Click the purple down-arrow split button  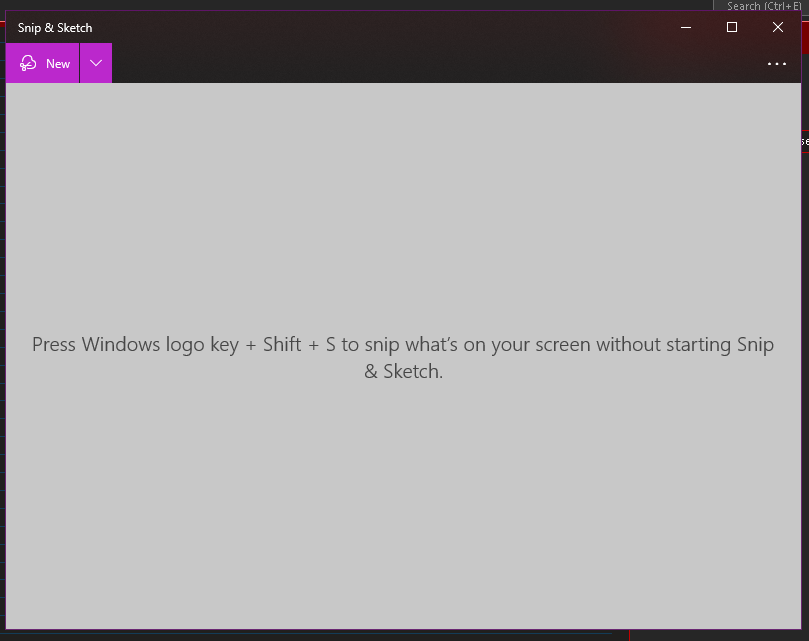point(96,63)
